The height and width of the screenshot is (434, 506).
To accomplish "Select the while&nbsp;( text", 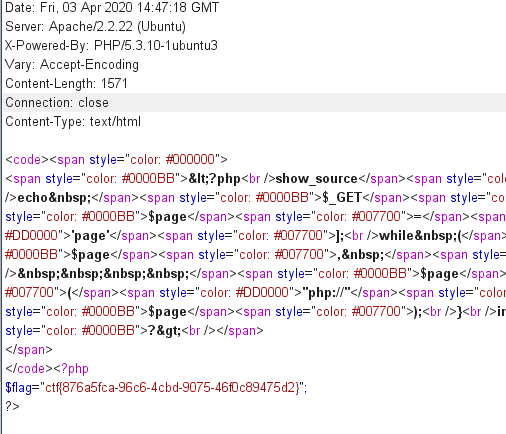I will tap(421, 236).
